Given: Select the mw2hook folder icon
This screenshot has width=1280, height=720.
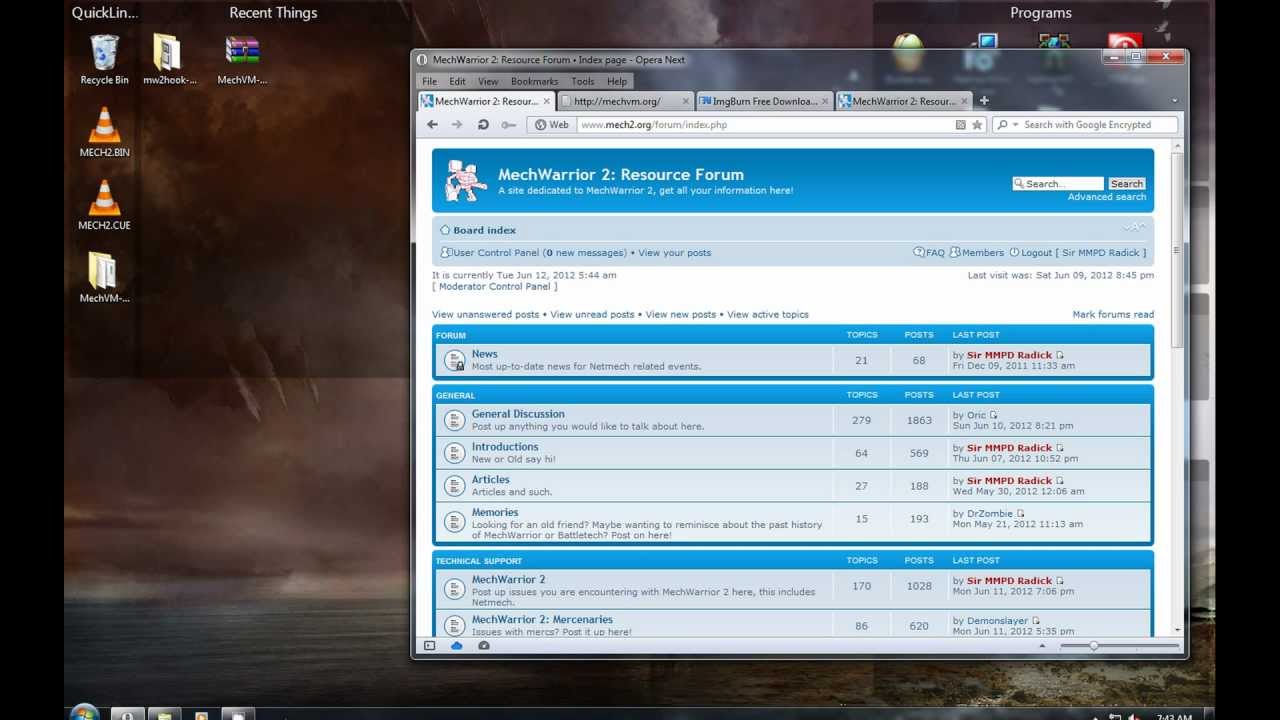Looking at the screenshot, I should (x=168, y=60).
